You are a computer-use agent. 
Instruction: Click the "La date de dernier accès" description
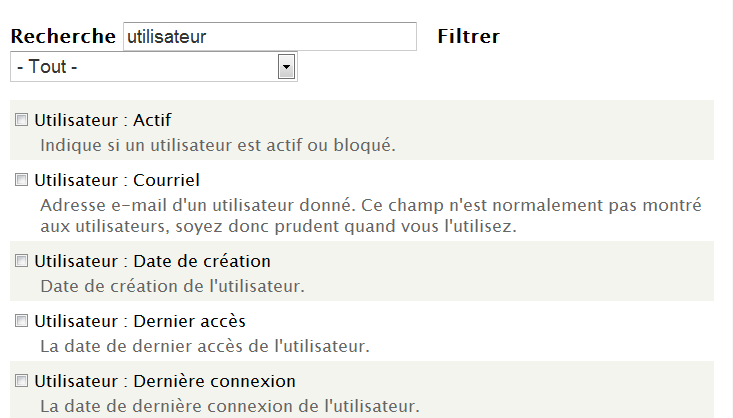click(x=205, y=347)
